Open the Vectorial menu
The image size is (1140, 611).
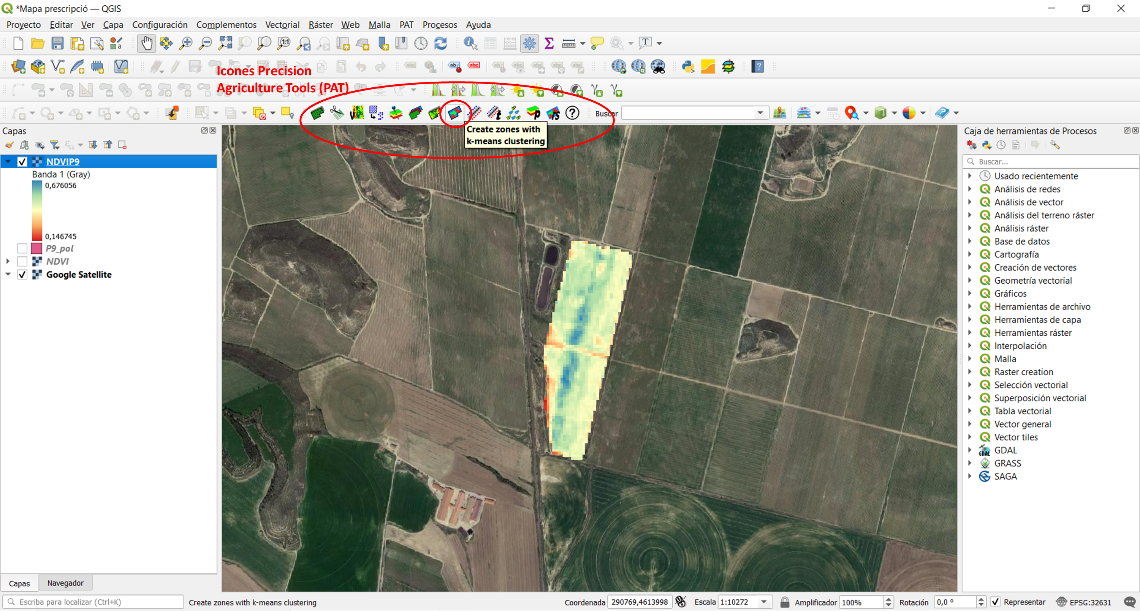coord(282,24)
